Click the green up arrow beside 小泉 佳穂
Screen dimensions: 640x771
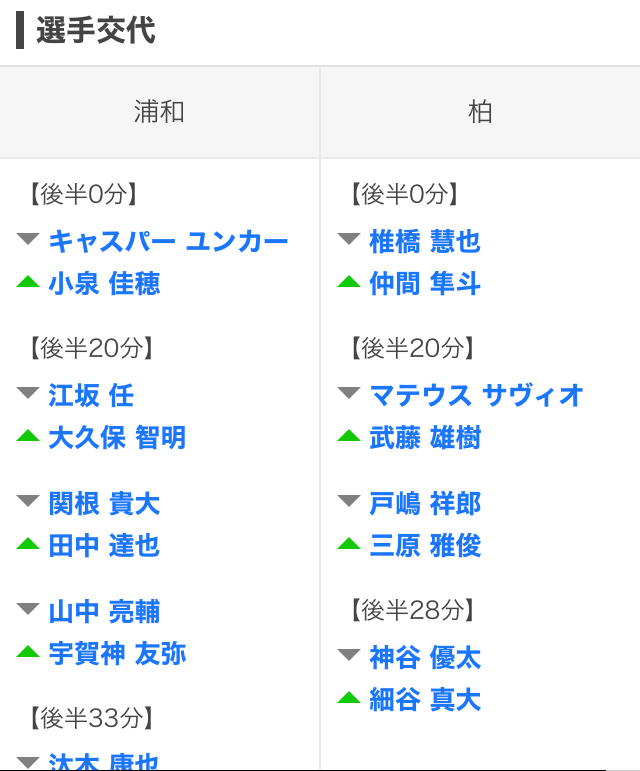pos(28,282)
